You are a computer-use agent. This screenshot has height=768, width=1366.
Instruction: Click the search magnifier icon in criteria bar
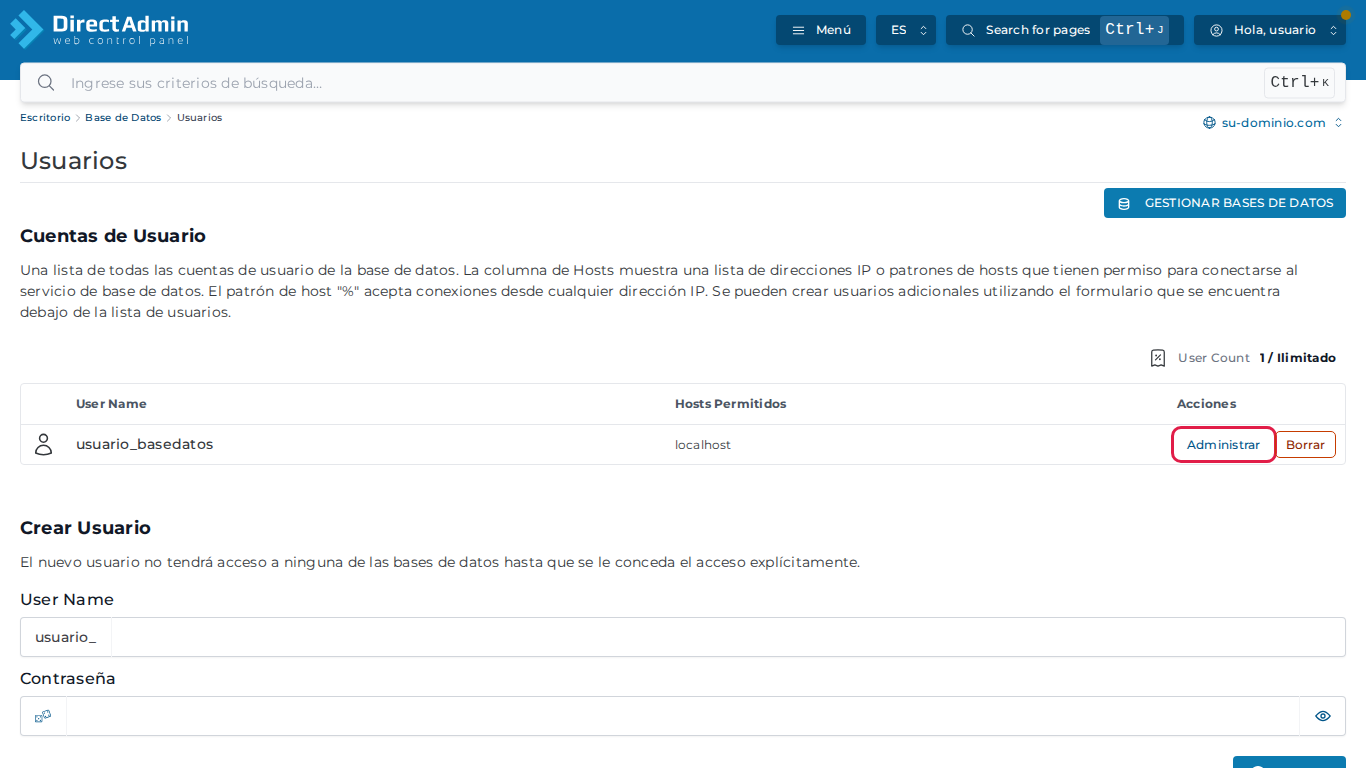[x=45, y=82]
